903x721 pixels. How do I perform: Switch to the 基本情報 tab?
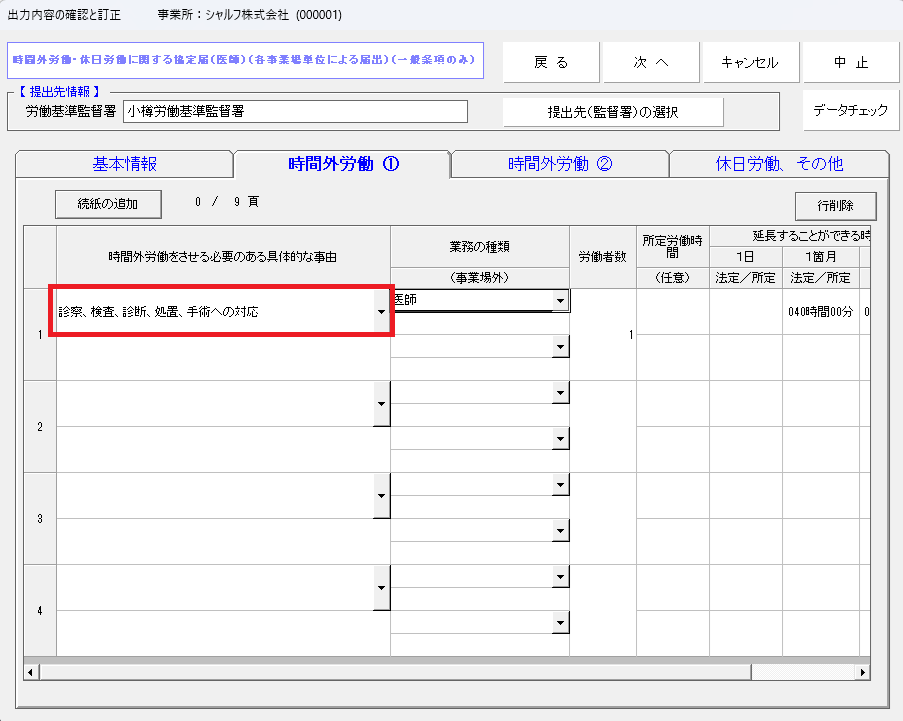coord(124,164)
